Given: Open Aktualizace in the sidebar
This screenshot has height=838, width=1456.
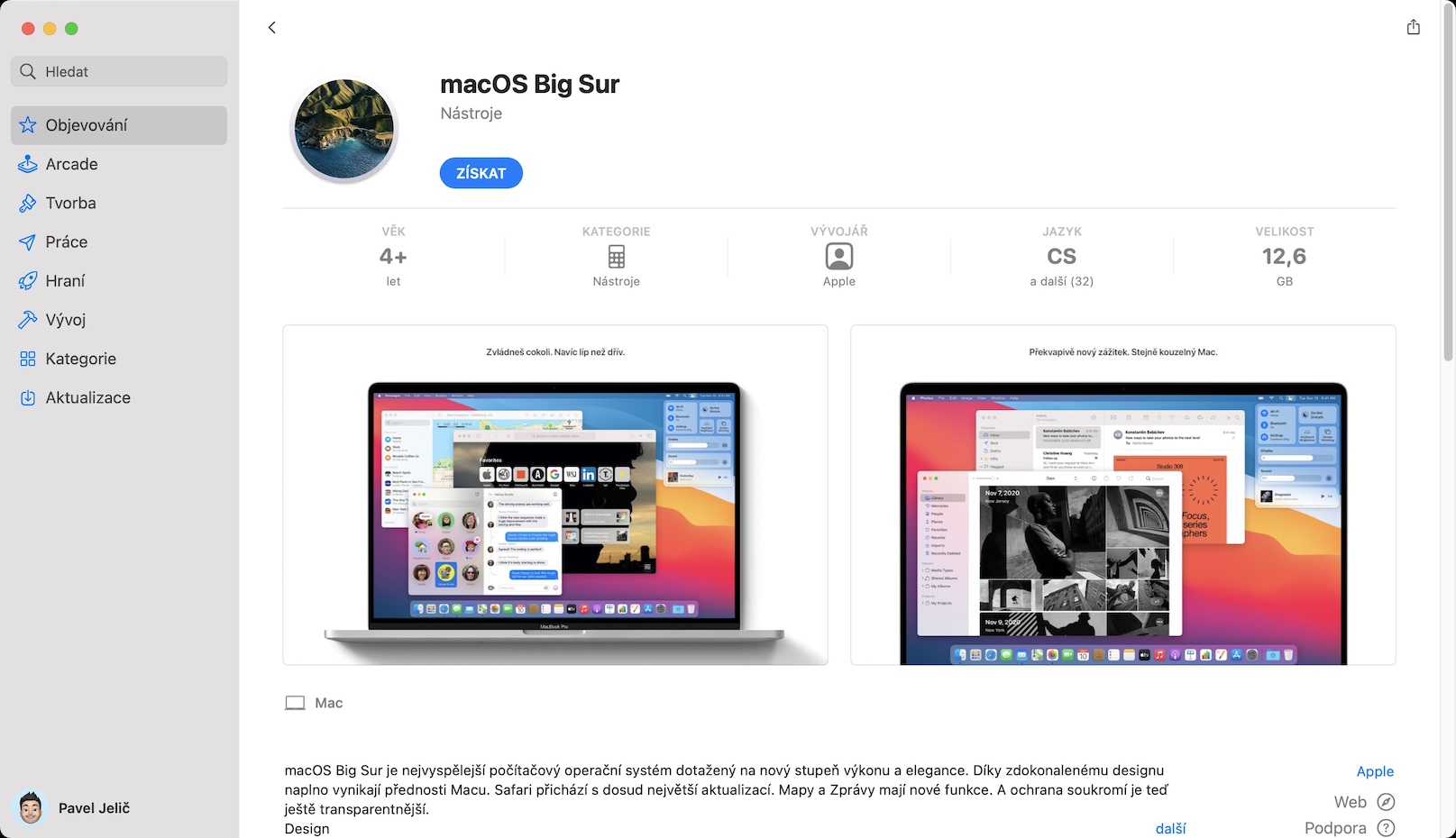Looking at the screenshot, I should coord(119,397).
